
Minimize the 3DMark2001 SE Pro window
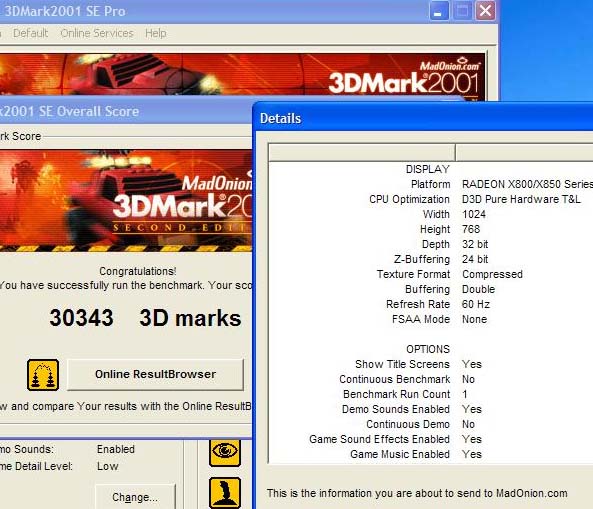(439, 11)
